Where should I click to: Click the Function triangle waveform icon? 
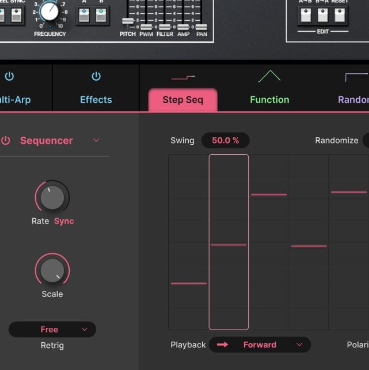pos(269,76)
